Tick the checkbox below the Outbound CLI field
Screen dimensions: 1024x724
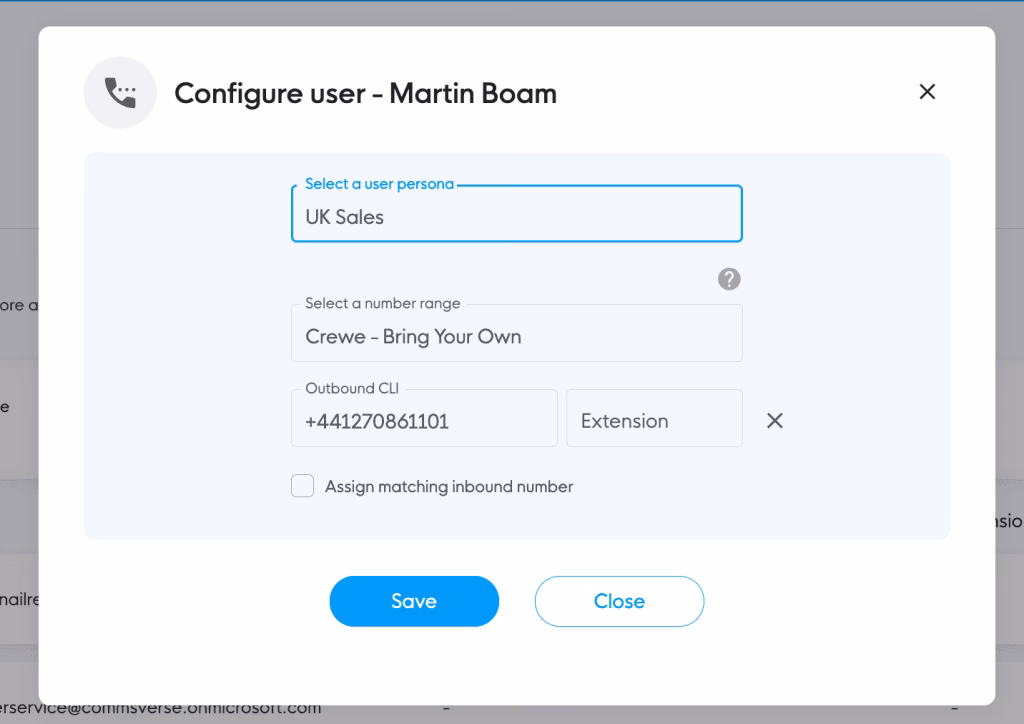click(302, 485)
